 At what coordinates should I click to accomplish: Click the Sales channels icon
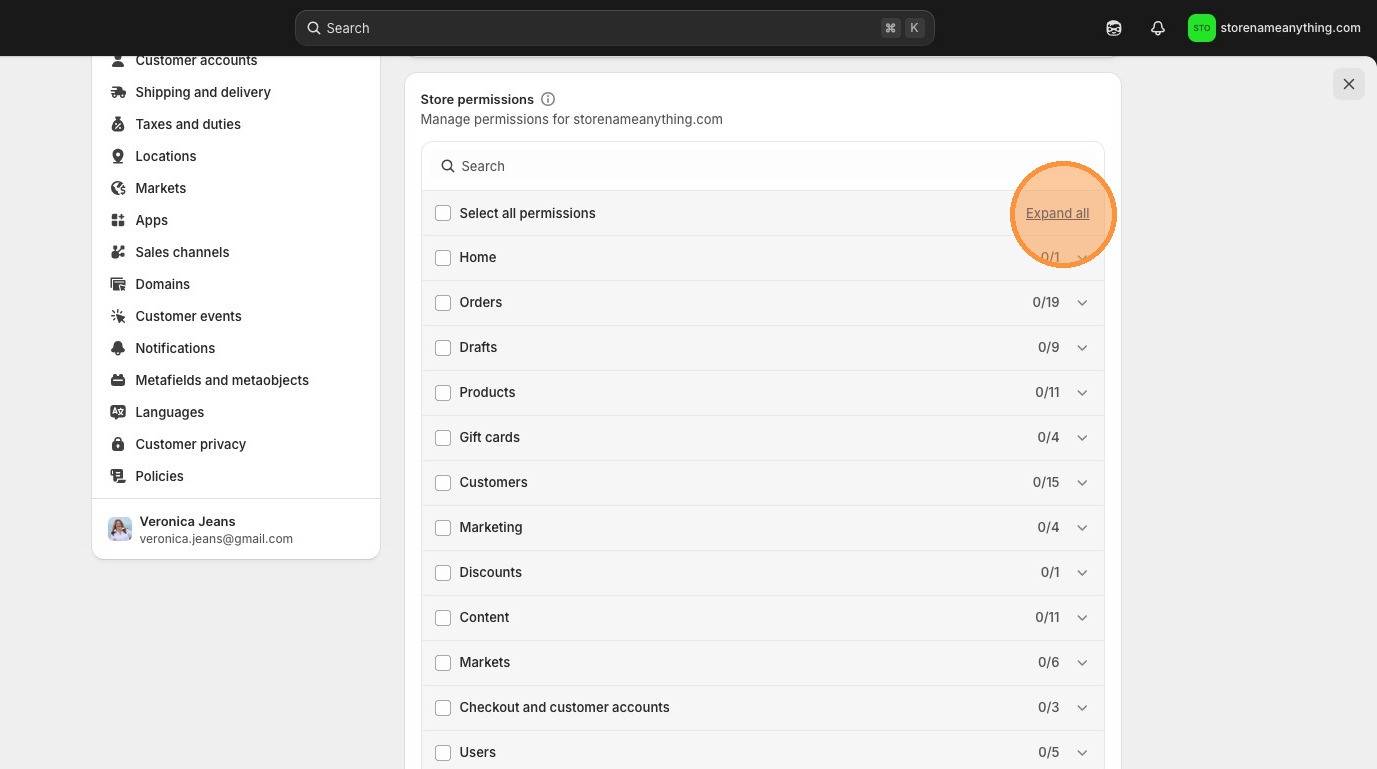pyautogui.click(x=118, y=252)
